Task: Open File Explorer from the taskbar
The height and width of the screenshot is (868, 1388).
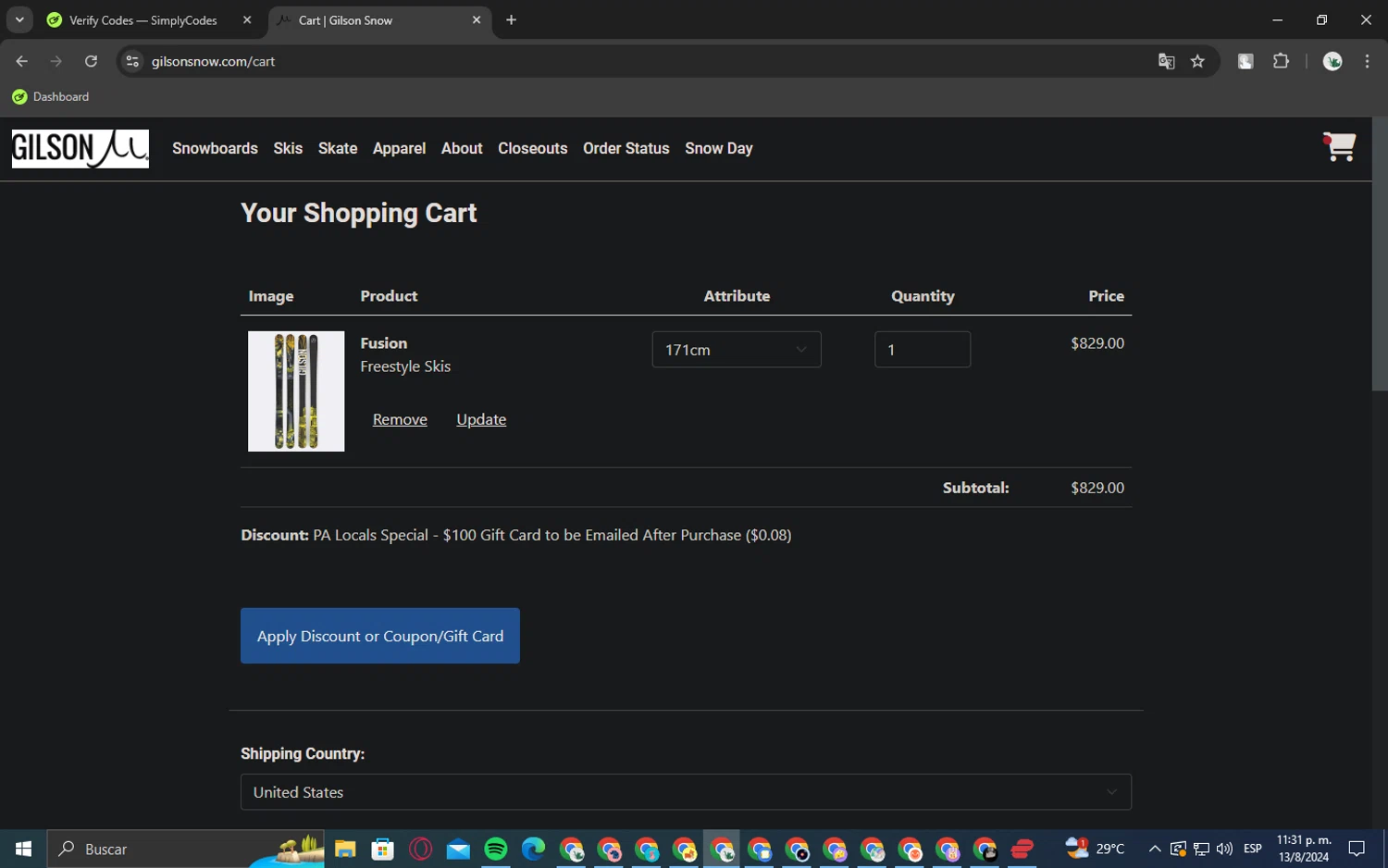Action: pyautogui.click(x=345, y=849)
